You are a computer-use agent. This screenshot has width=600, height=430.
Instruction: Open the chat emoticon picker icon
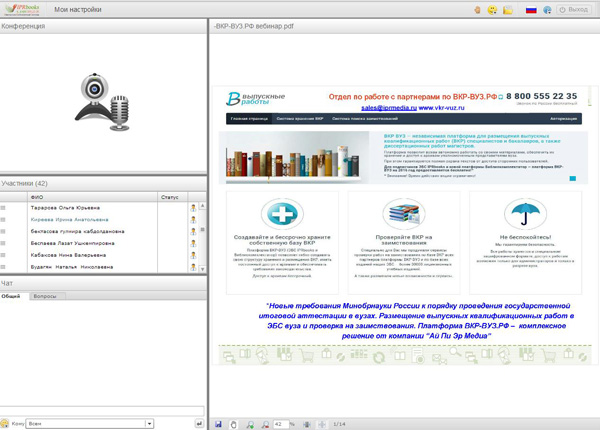5,423
